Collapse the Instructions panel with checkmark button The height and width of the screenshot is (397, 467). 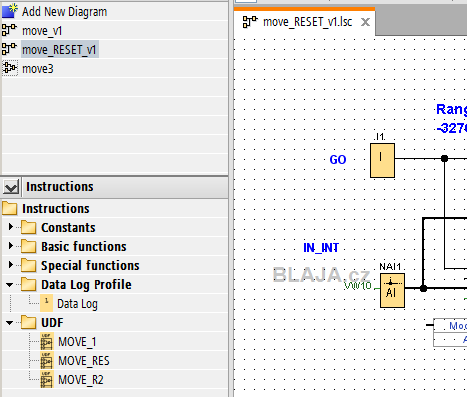[11, 187]
